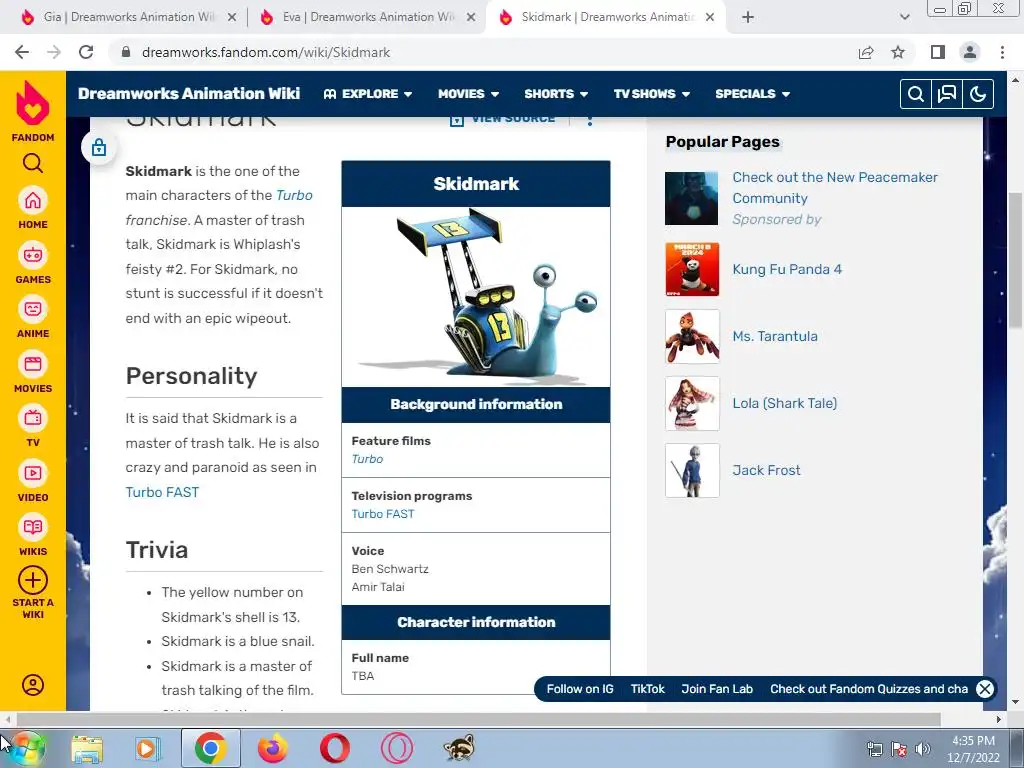This screenshot has width=1024, height=768.
Task: Open the Windows Start button
Action: [27, 748]
